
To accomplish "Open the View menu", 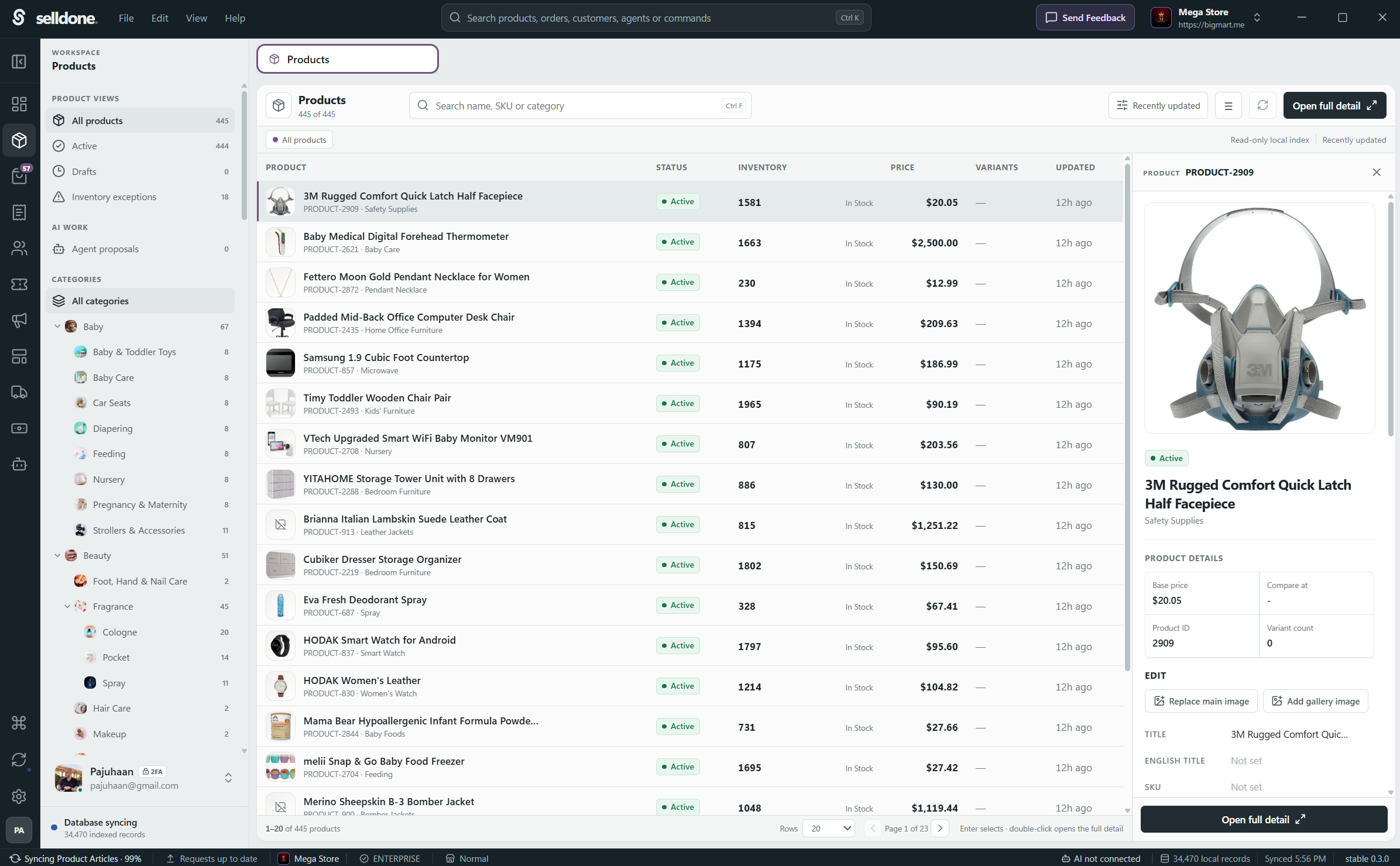I will [196, 18].
